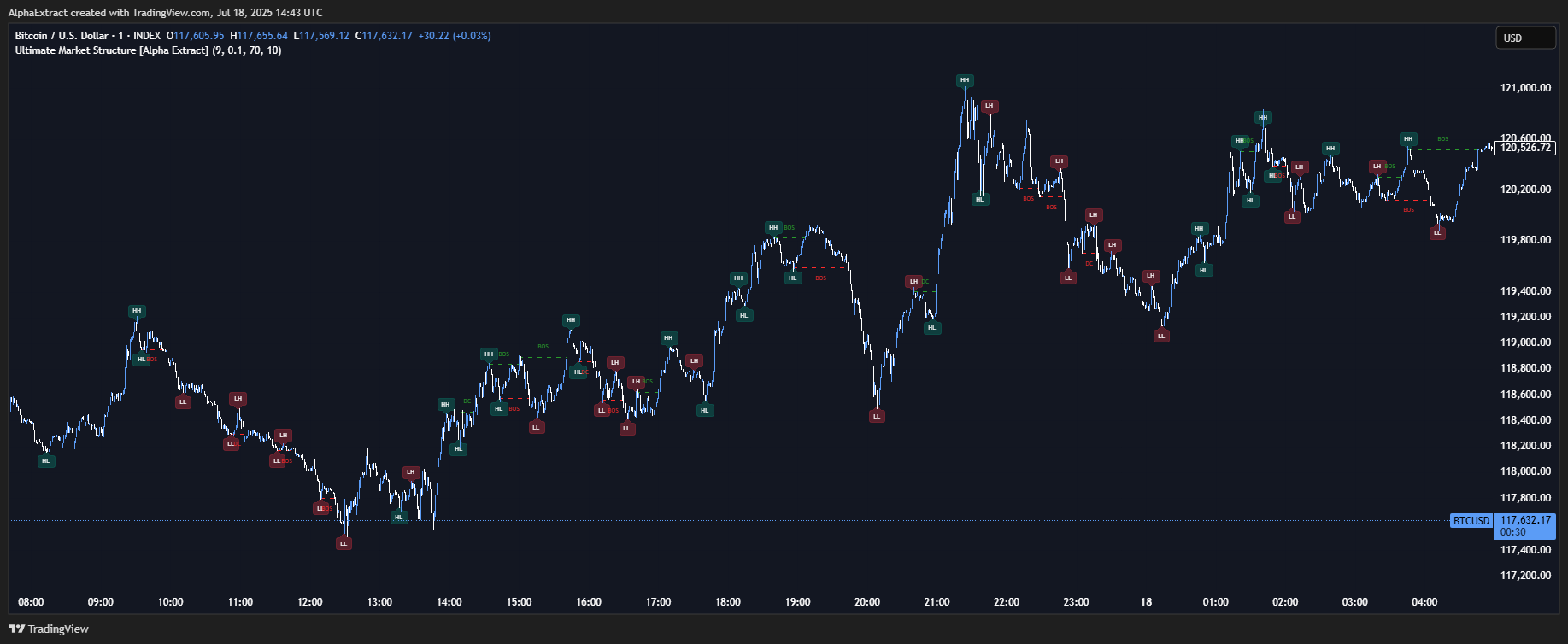The image size is (1568, 644).
Task: Click the HH marker at the chart's highest peak
Action: 965,80
